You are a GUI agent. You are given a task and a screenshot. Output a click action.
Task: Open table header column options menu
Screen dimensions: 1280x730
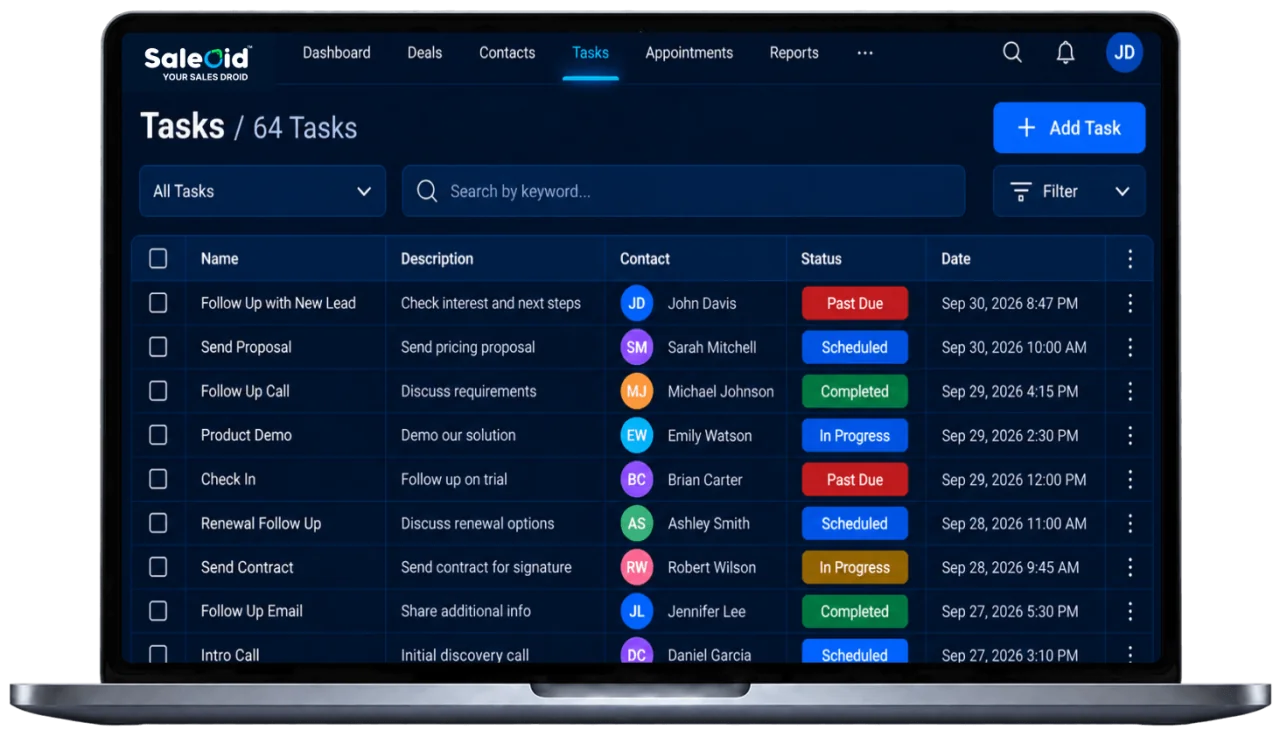pos(1130,259)
